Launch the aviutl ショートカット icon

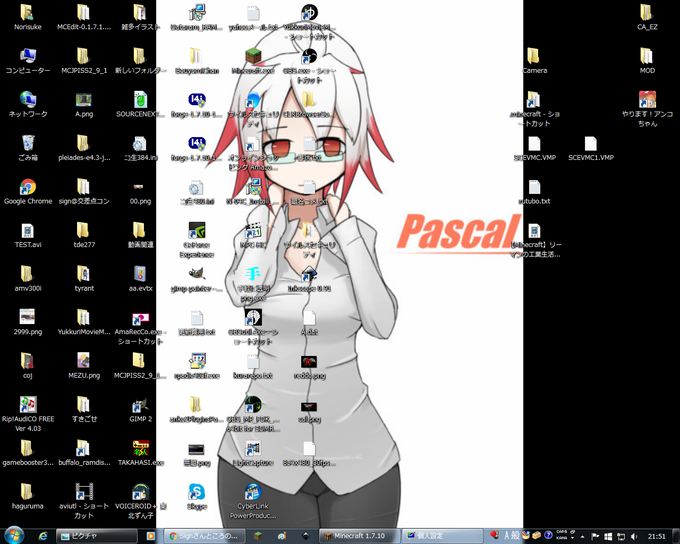(84, 501)
